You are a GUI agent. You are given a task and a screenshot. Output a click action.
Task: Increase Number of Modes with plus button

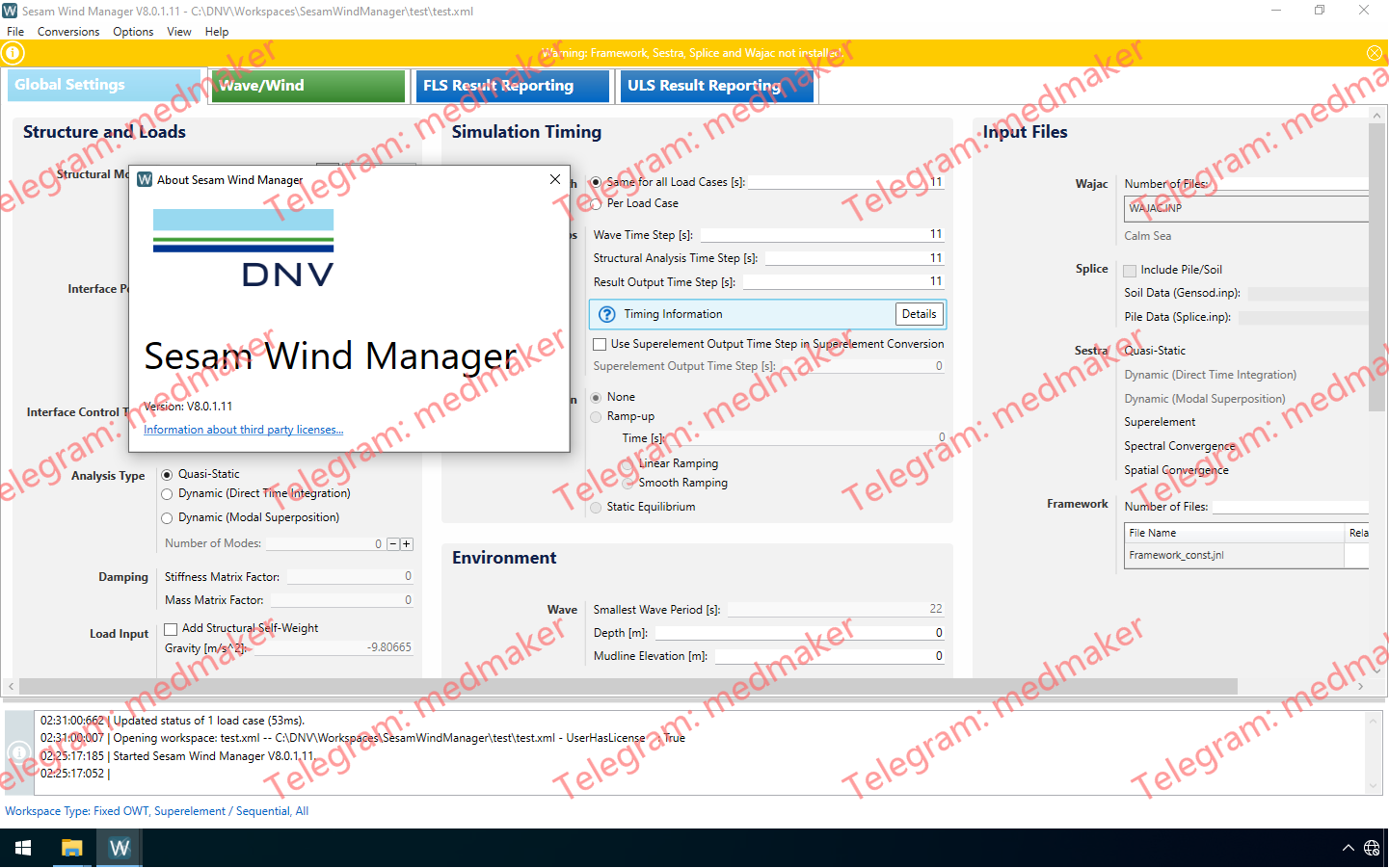pos(407,544)
